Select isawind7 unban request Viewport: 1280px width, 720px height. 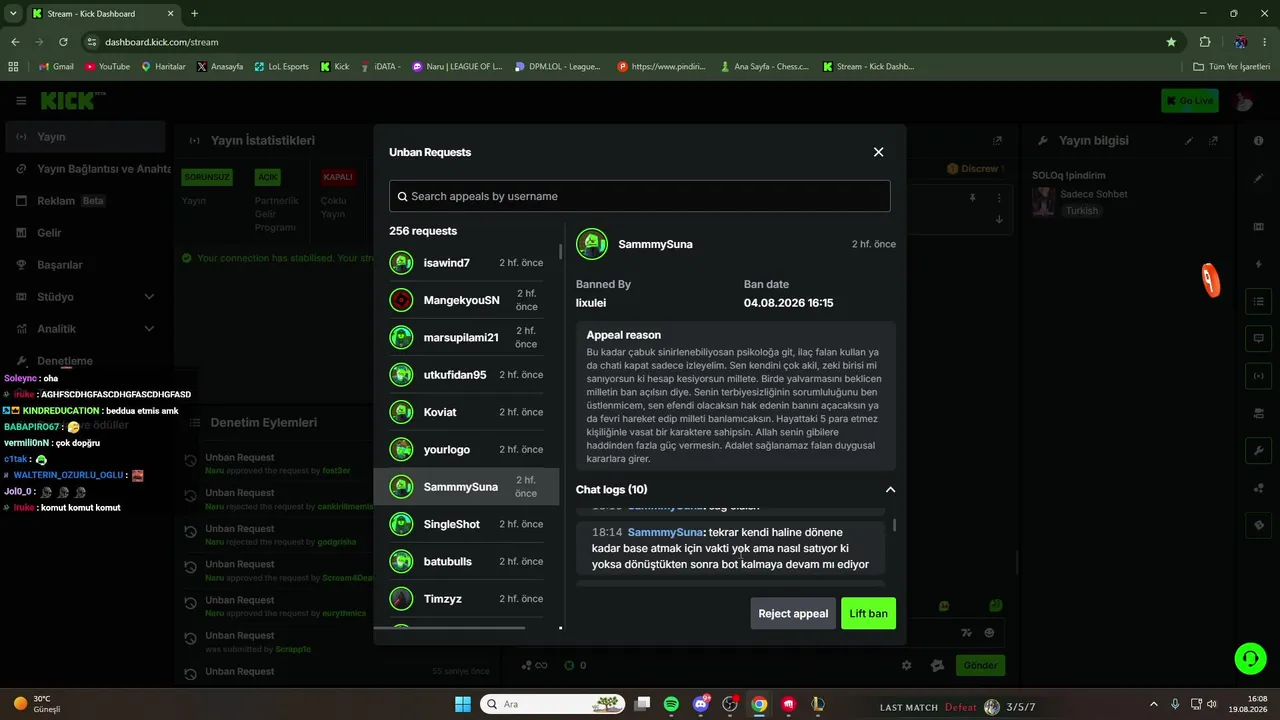[466, 263]
